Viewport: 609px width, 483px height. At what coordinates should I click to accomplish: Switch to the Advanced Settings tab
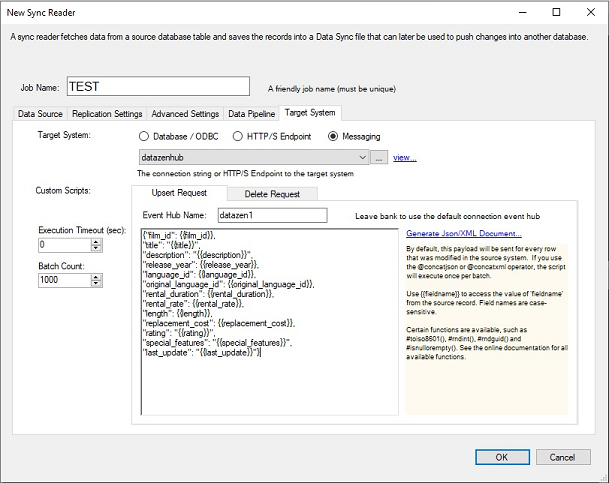tap(185, 114)
